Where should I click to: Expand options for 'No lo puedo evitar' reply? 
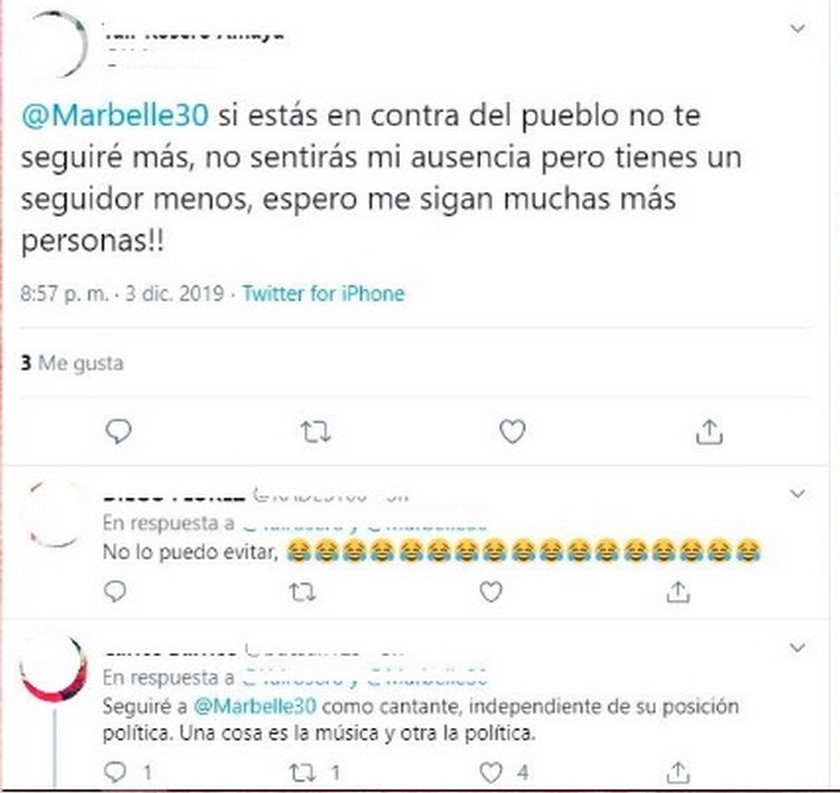[x=798, y=493]
